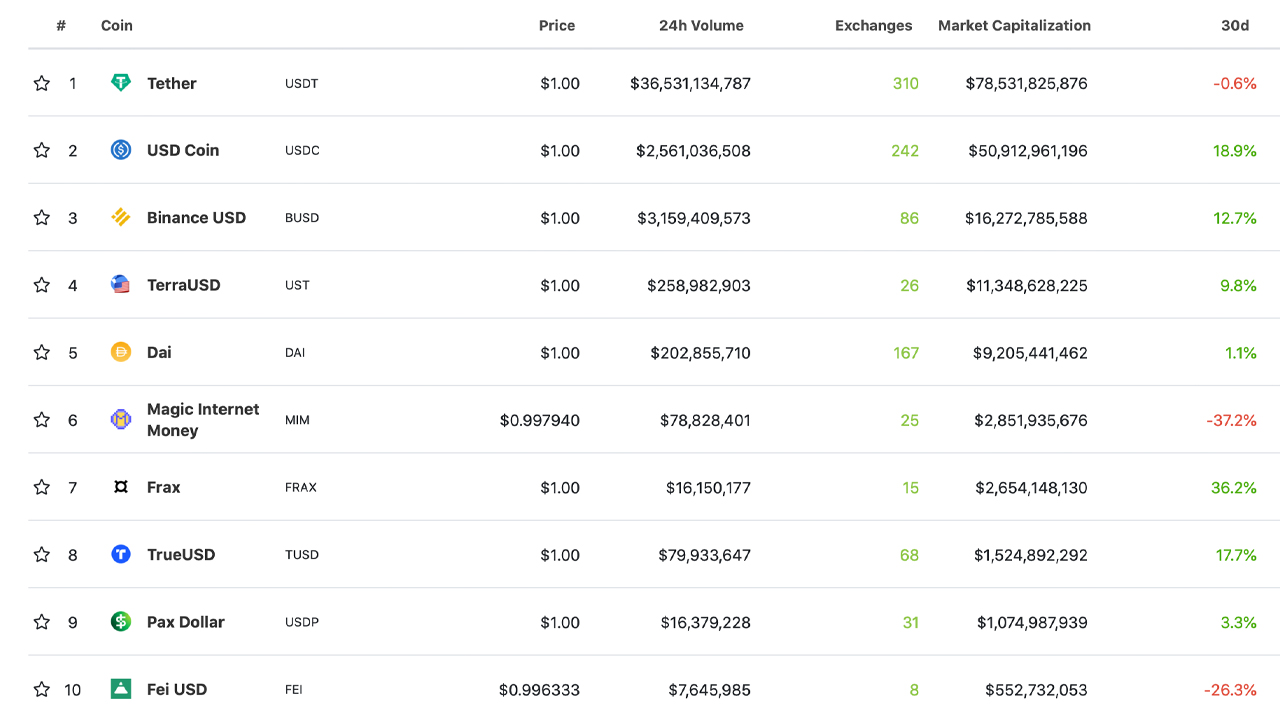This screenshot has height=720, width=1280.
Task: Click the Pax Dollar logo icon
Action: click(121, 622)
